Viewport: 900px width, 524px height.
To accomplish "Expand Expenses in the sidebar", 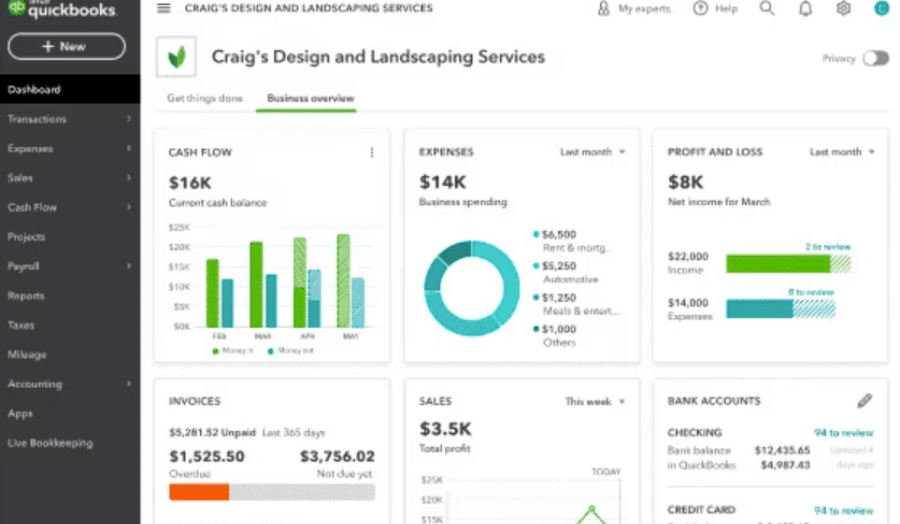I will pyautogui.click(x=70, y=149).
